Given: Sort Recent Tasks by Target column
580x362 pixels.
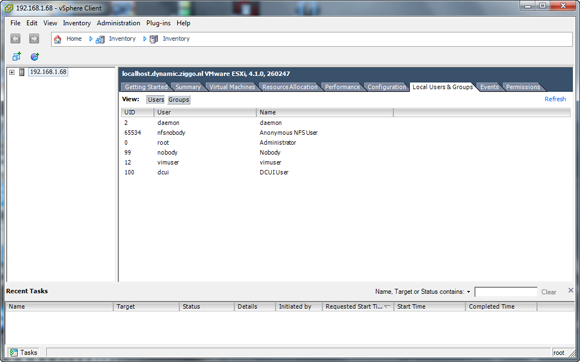Looking at the screenshot, I should coord(146,307).
